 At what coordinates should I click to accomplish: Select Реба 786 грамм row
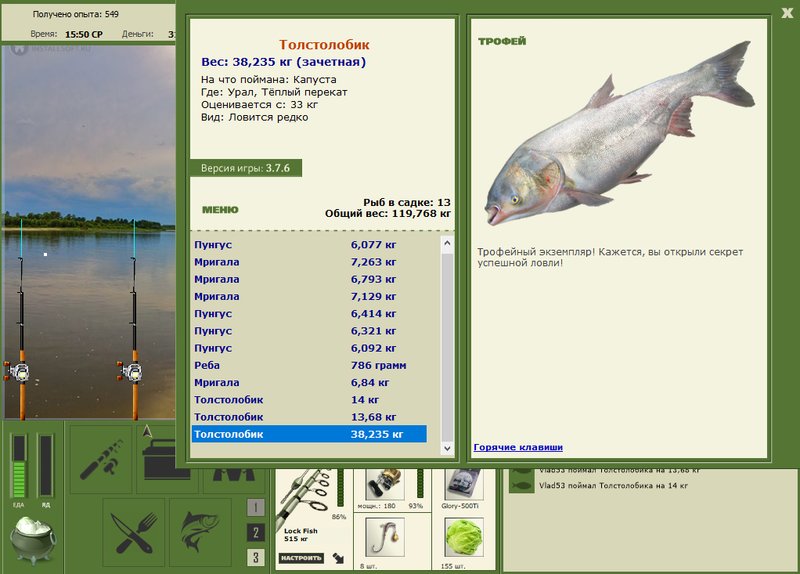pos(310,365)
